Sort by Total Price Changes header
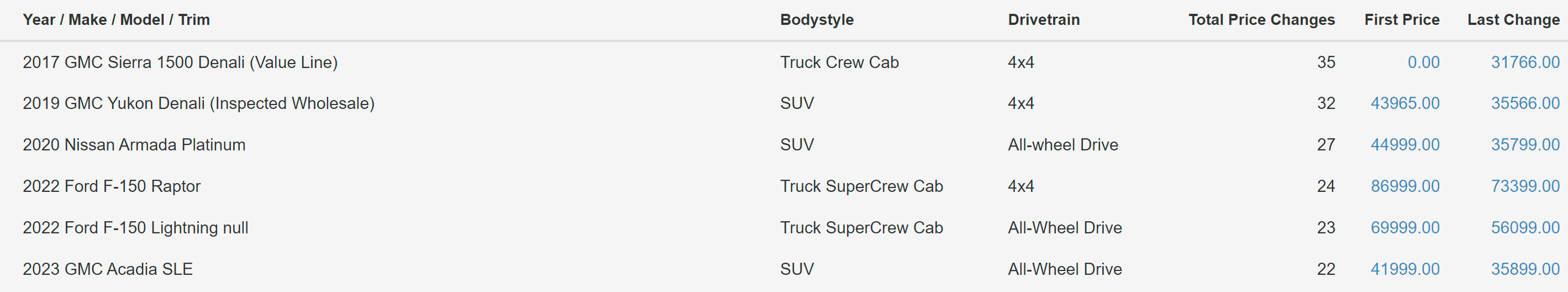 pos(1261,19)
